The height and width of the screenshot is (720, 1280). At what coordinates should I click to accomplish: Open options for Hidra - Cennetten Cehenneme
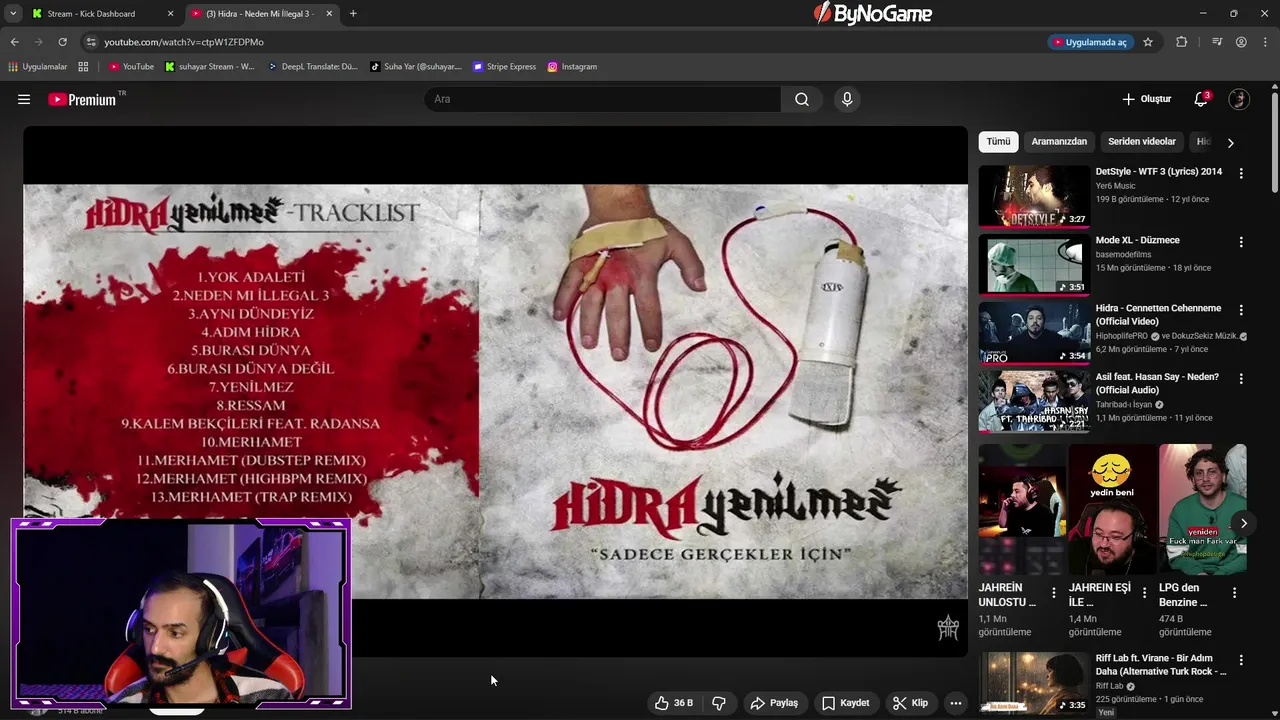[1241, 310]
